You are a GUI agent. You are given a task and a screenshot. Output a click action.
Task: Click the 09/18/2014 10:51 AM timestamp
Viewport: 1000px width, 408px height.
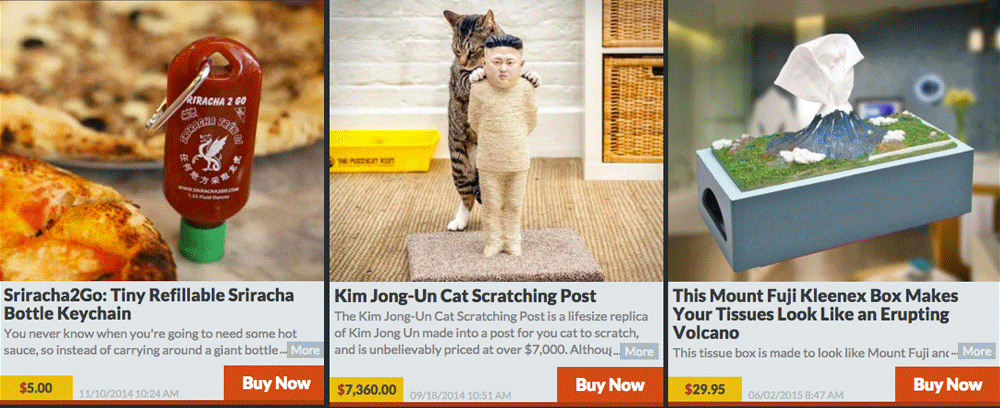point(462,395)
